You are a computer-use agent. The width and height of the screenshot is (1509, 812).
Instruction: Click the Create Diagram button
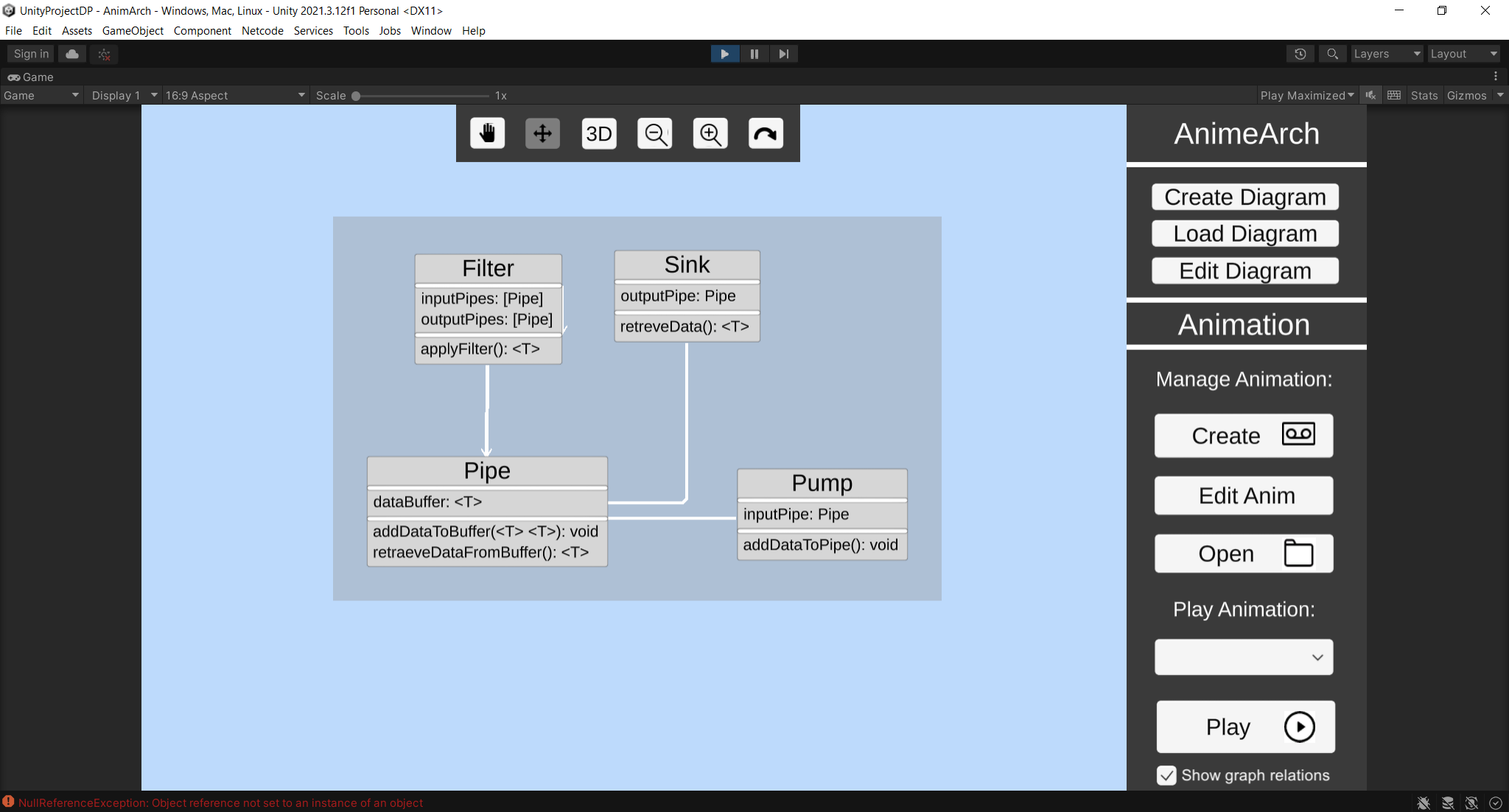pyautogui.click(x=1245, y=197)
